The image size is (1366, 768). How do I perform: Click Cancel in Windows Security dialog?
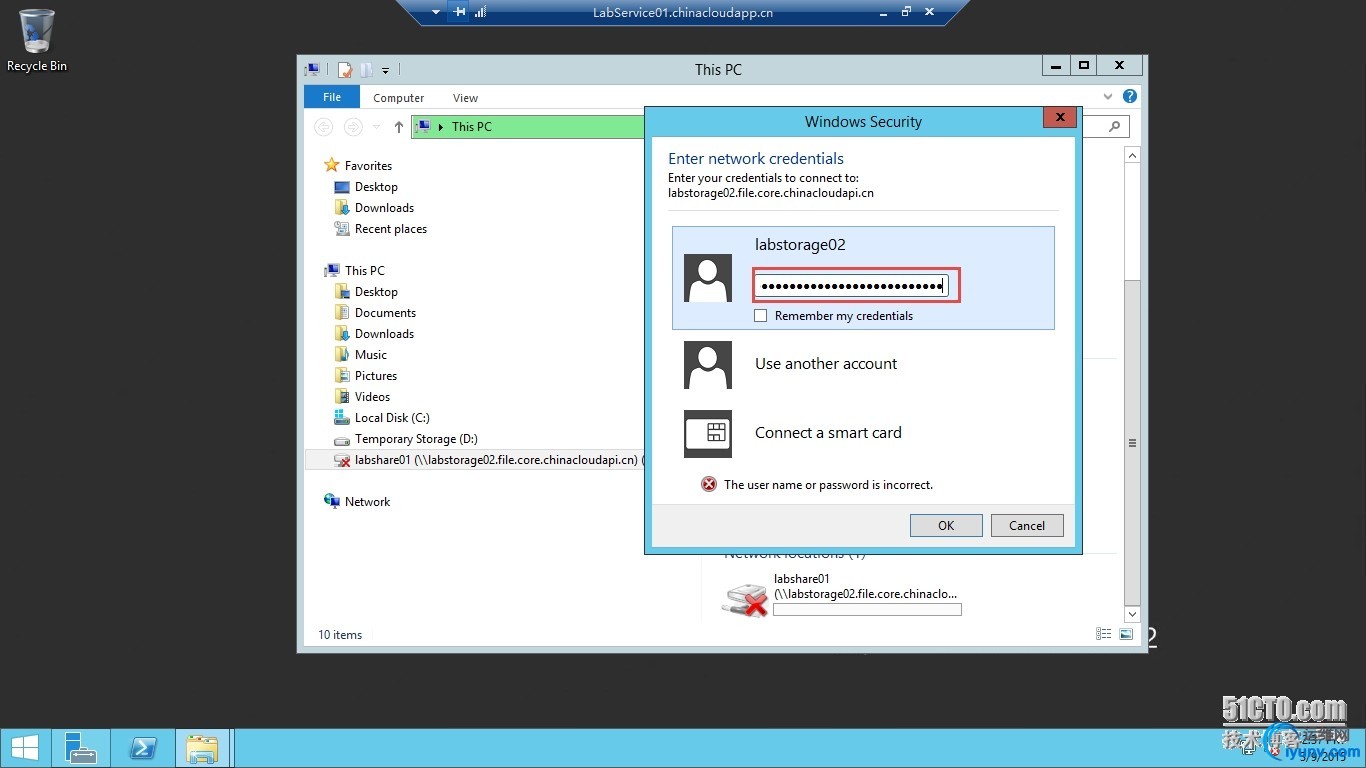pyautogui.click(x=1027, y=526)
